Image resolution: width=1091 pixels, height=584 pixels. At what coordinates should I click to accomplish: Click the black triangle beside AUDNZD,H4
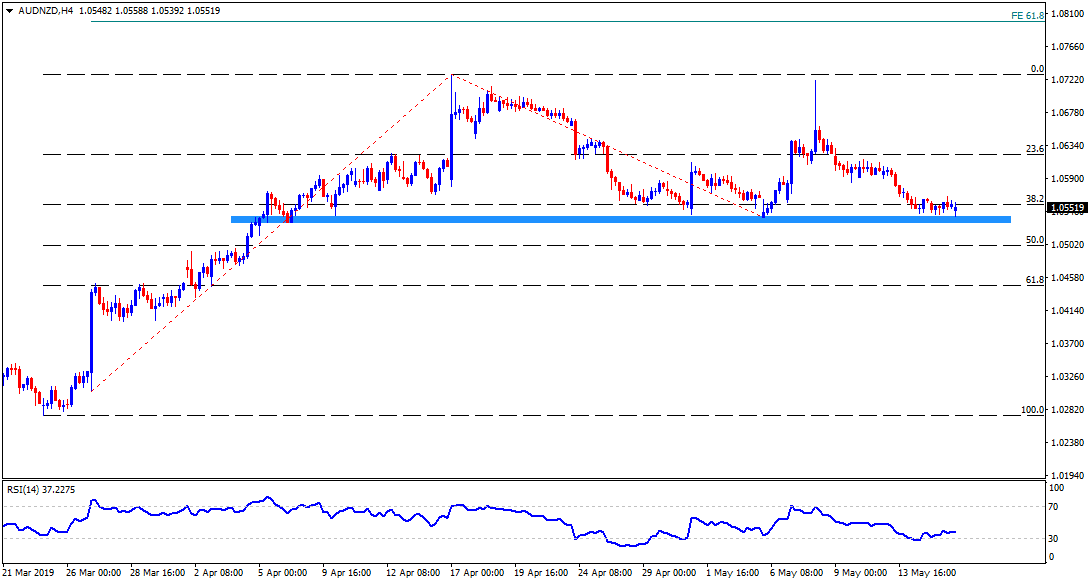coord(9,10)
